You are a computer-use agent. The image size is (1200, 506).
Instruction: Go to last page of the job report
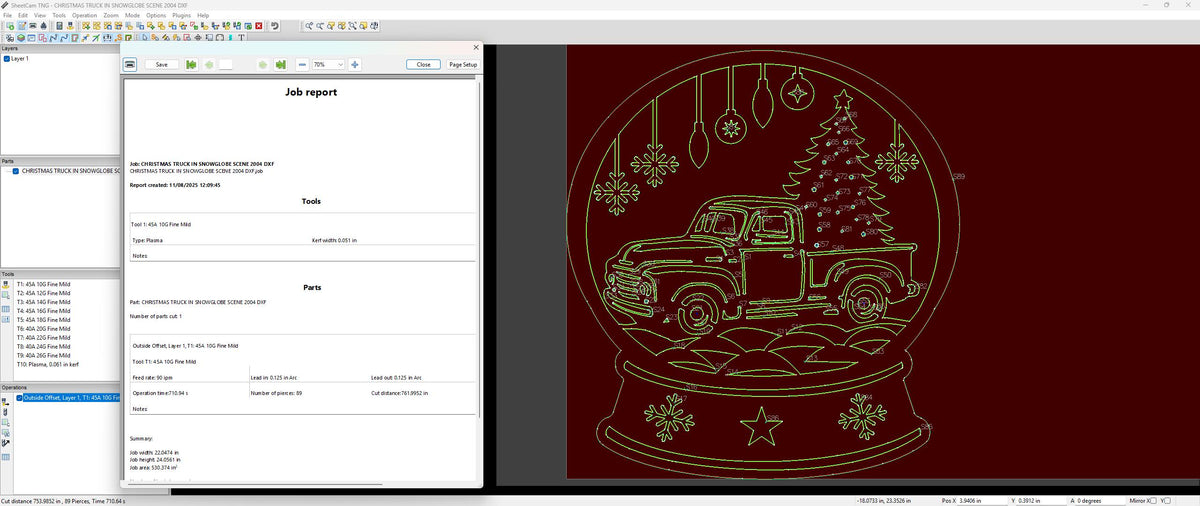point(281,64)
